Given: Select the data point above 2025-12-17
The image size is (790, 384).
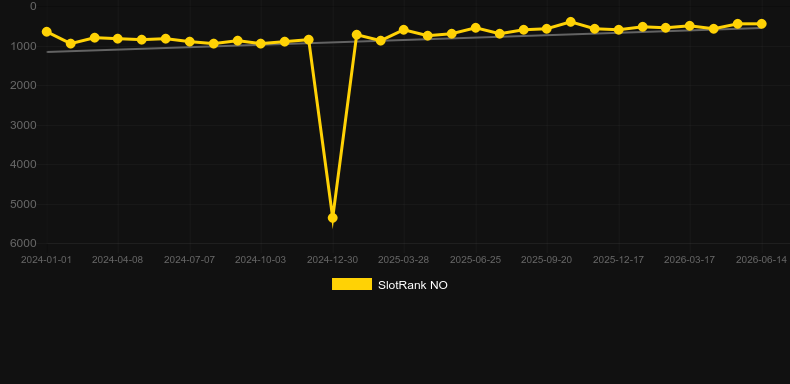Looking at the screenshot, I should coord(619,30).
